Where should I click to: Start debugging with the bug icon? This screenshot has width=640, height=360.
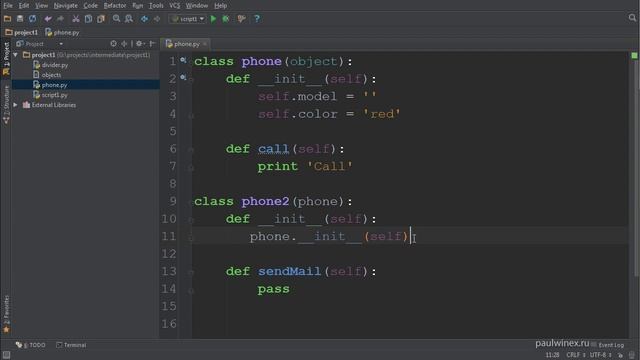(226, 19)
